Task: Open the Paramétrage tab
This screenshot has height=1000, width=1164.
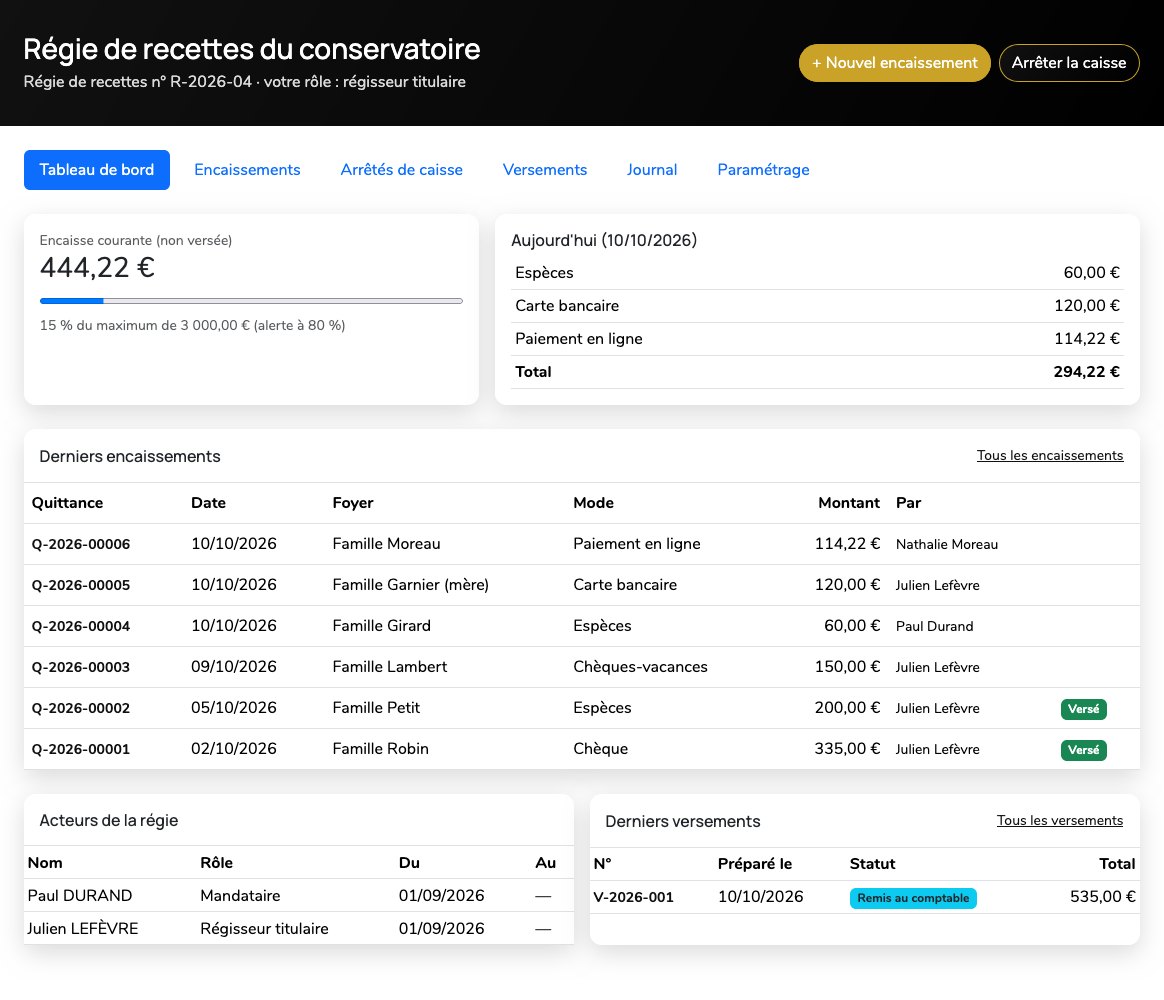Action: tap(763, 170)
